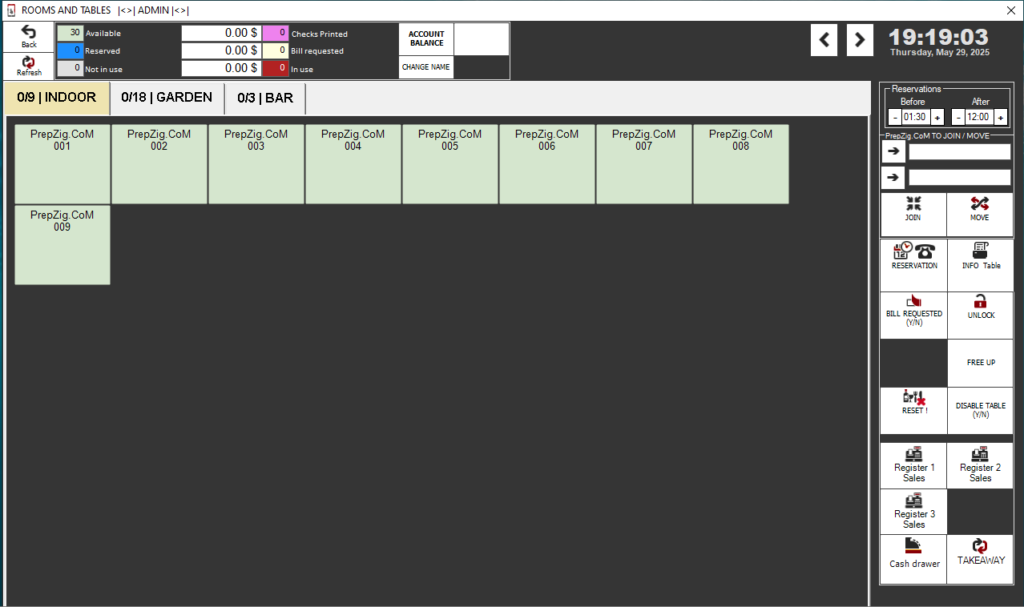Select table PrepZig.CoM 006
This screenshot has height=607, width=1024.
[x=547, y=164]
